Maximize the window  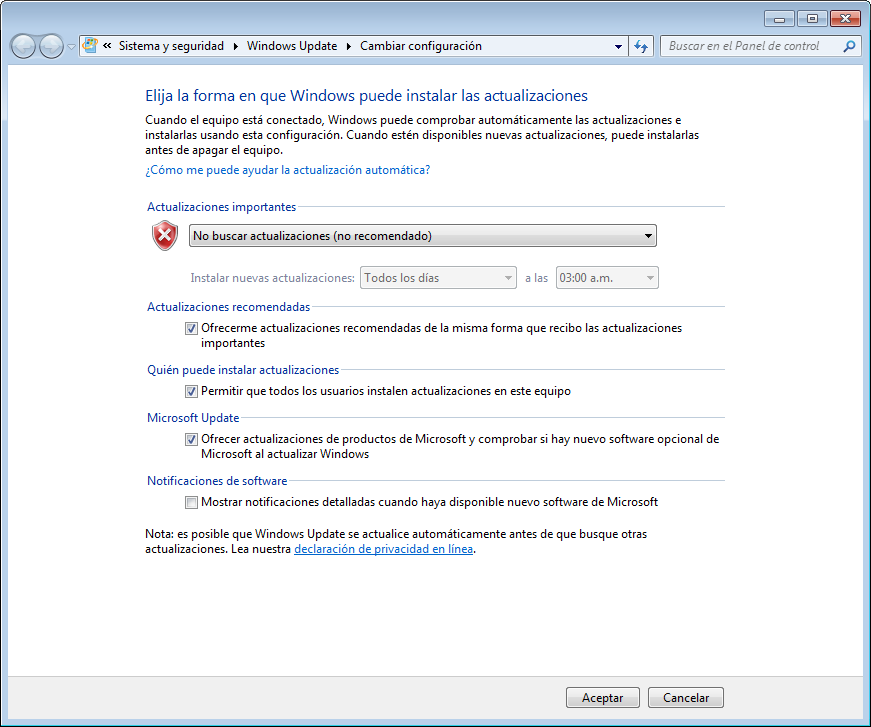pos(812,19)
